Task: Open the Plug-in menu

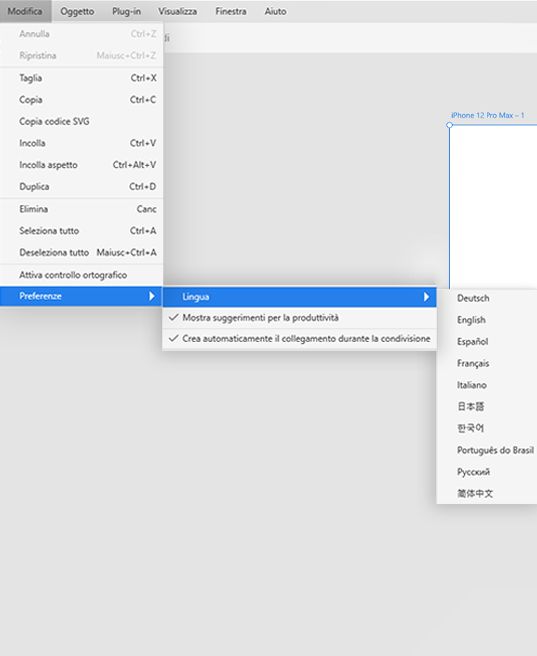Action: (126, 11)
